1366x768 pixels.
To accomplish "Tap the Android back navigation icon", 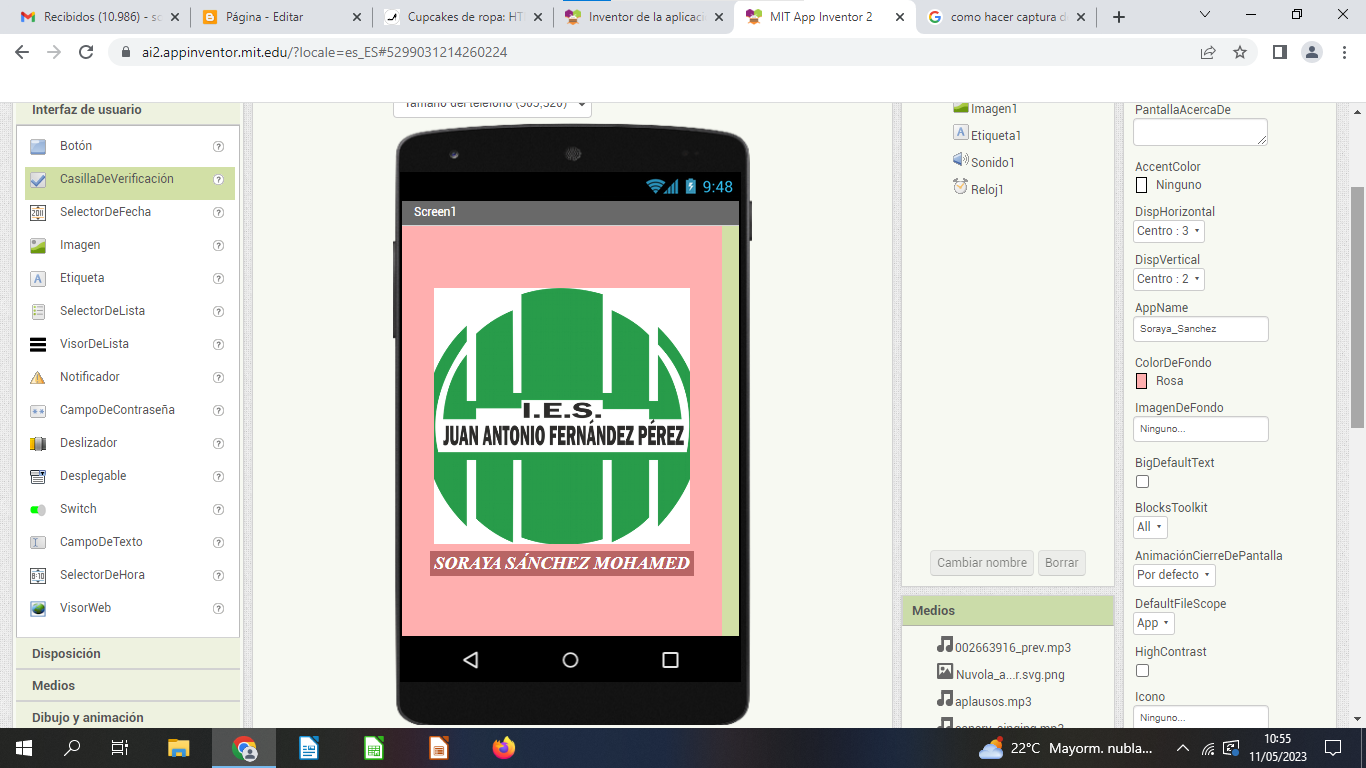I will click(470, 660).
